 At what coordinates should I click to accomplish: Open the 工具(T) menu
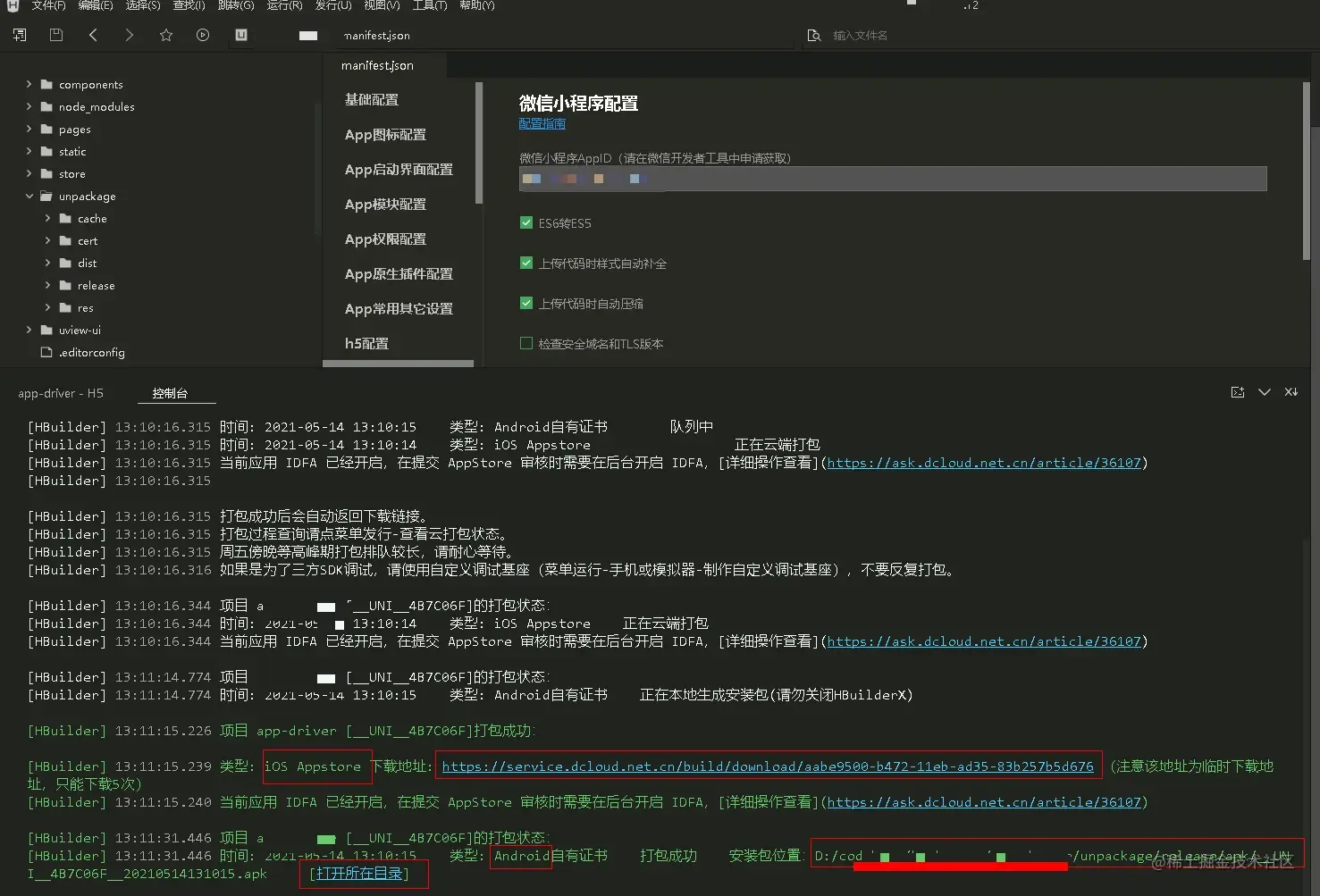pyautogui.click(x=429, y=5)
